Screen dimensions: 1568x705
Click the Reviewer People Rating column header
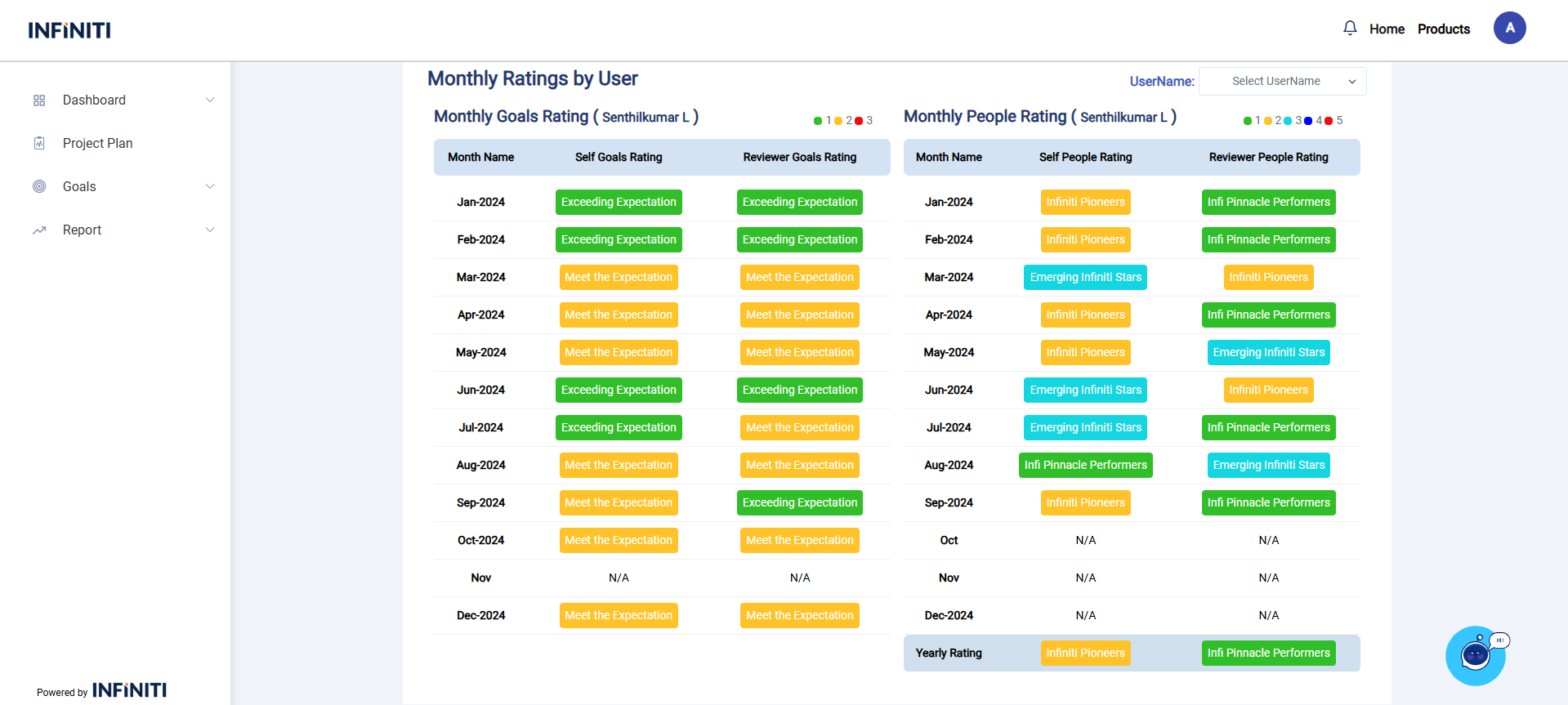[x=1268, y=158]
